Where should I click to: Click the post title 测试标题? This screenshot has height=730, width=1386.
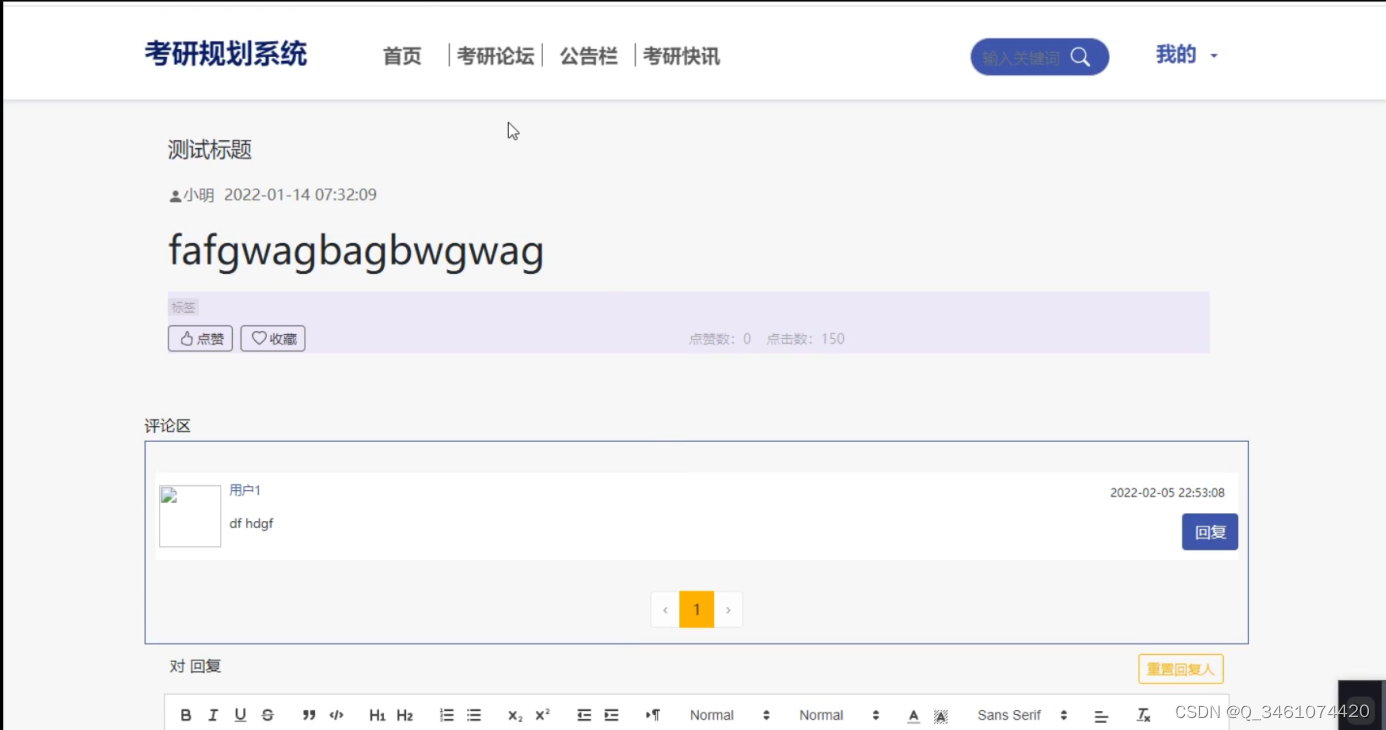210,150
